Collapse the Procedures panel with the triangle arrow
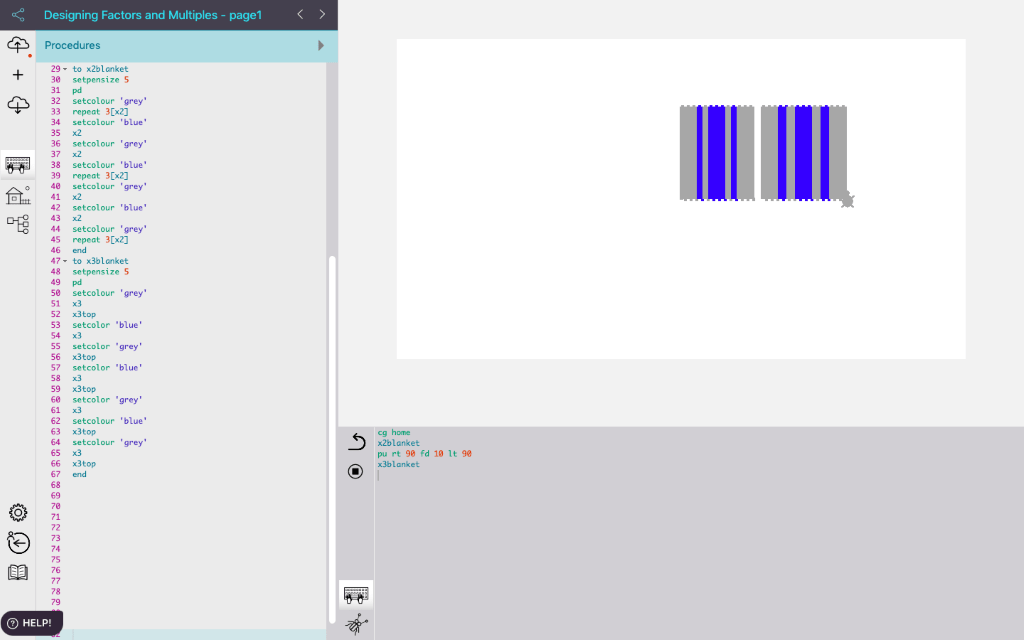Screen dimensions: 1024x640 (x=321, y=46)
